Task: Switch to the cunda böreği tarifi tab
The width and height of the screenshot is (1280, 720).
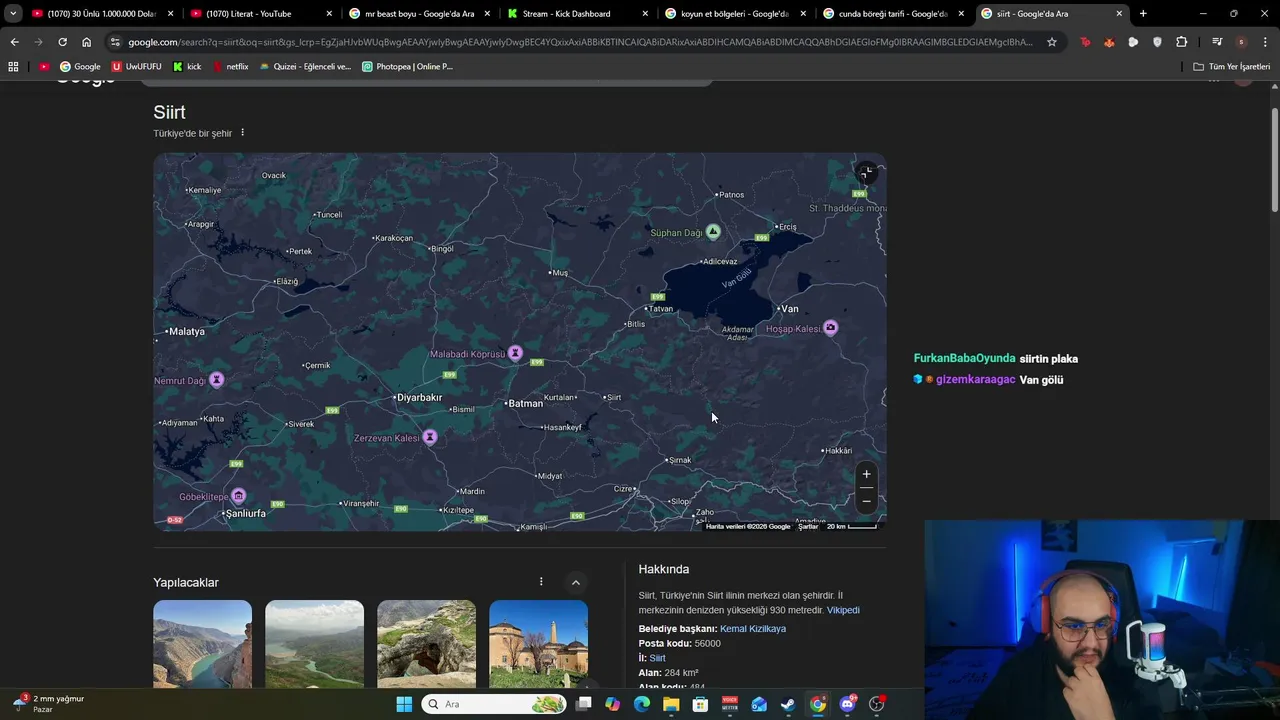Action: 893,14
